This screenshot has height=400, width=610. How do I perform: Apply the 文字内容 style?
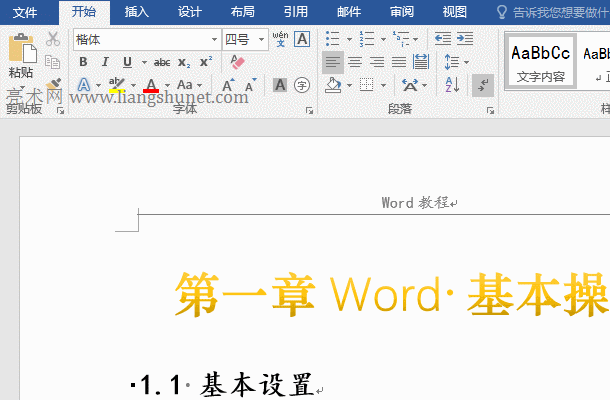540,62
